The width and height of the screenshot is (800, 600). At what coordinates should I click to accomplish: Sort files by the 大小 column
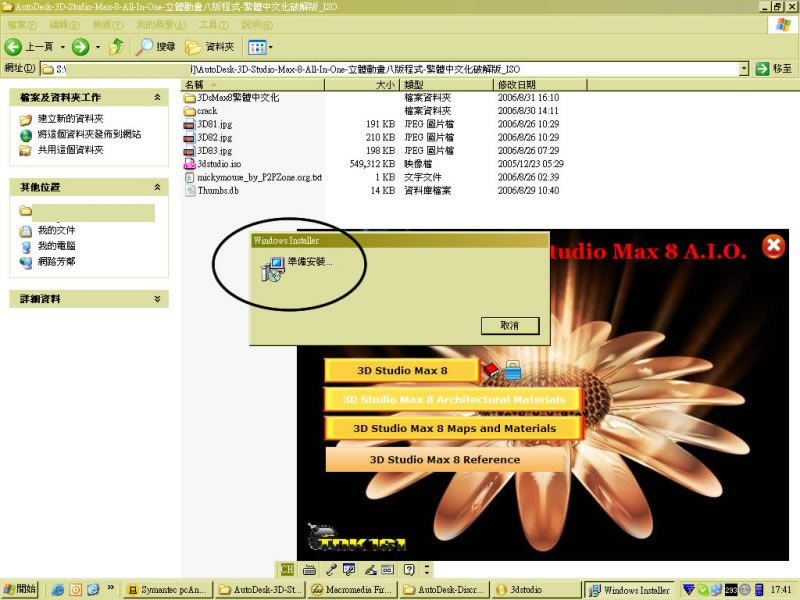point(362,85)
